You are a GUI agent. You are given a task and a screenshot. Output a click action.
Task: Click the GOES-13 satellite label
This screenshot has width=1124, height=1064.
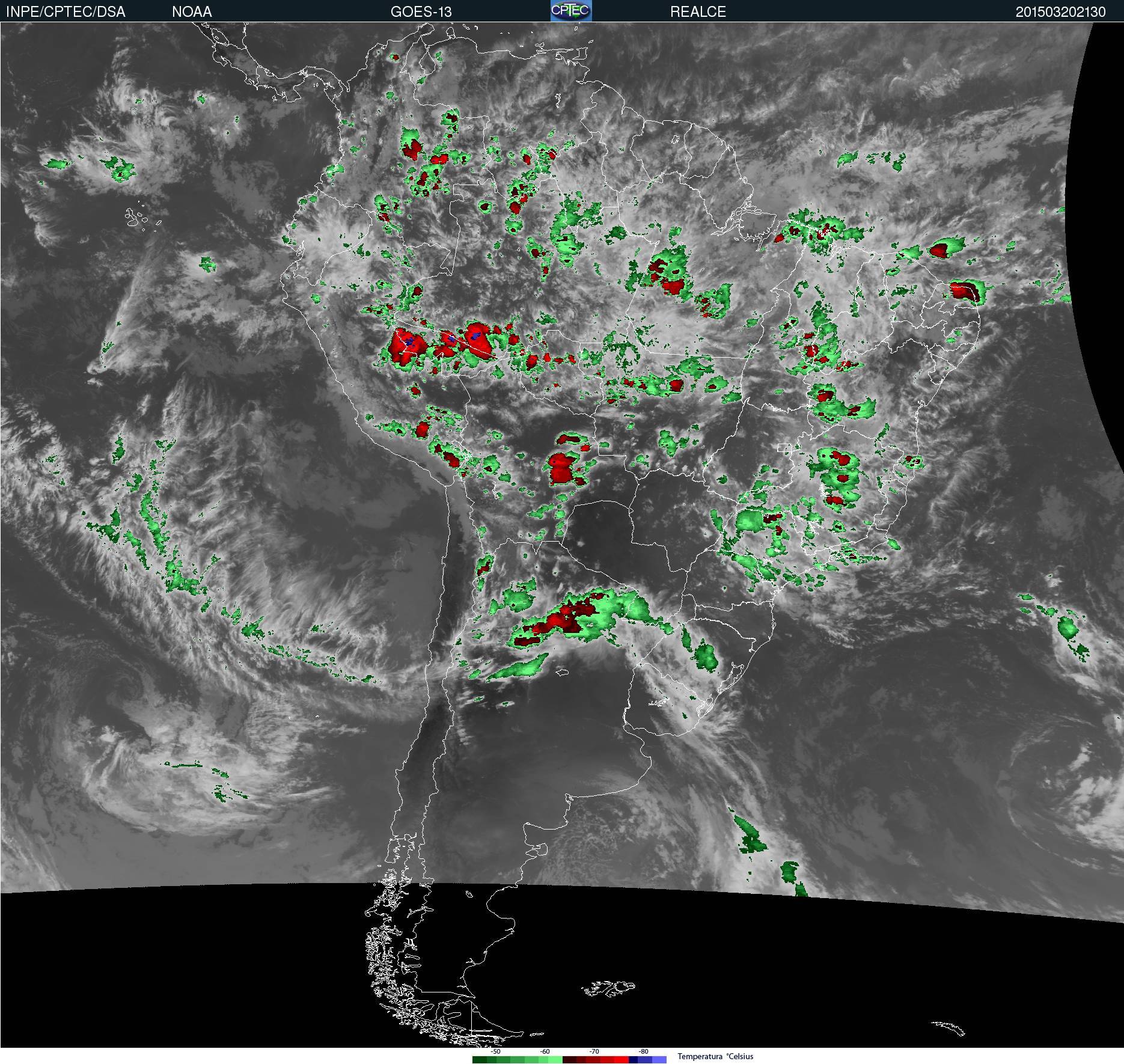point(421,11)
